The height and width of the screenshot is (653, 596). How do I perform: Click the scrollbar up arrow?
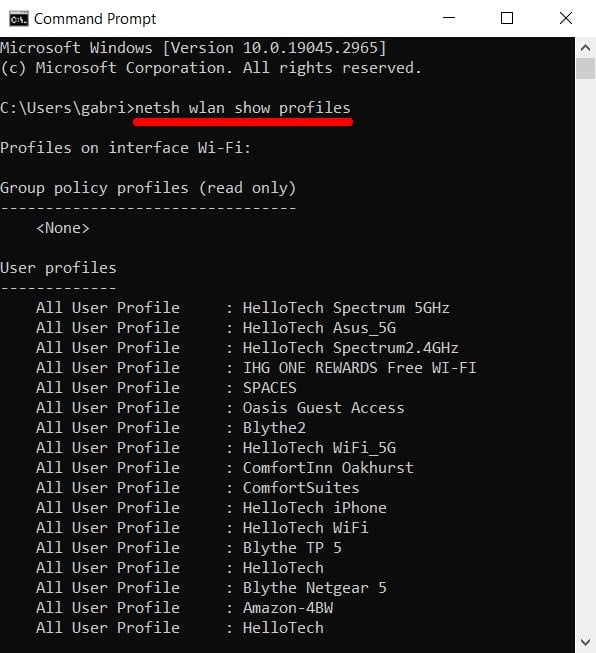pyautogui.click(x=585, y=47)
